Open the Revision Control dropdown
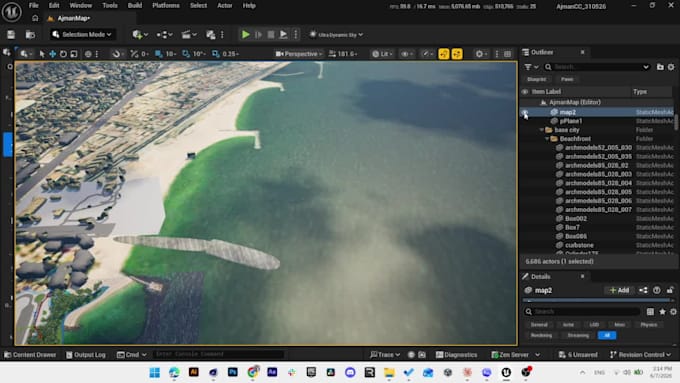The height and width of the screenshot is (383, 680). pyautogui.click(x=641, y=355)
